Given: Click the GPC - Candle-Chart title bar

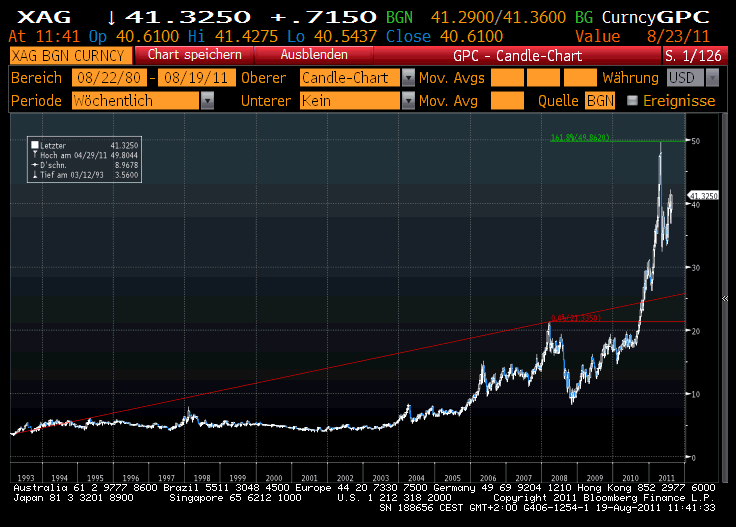Looking at the screenshot, I should click(x=517, y=56).
